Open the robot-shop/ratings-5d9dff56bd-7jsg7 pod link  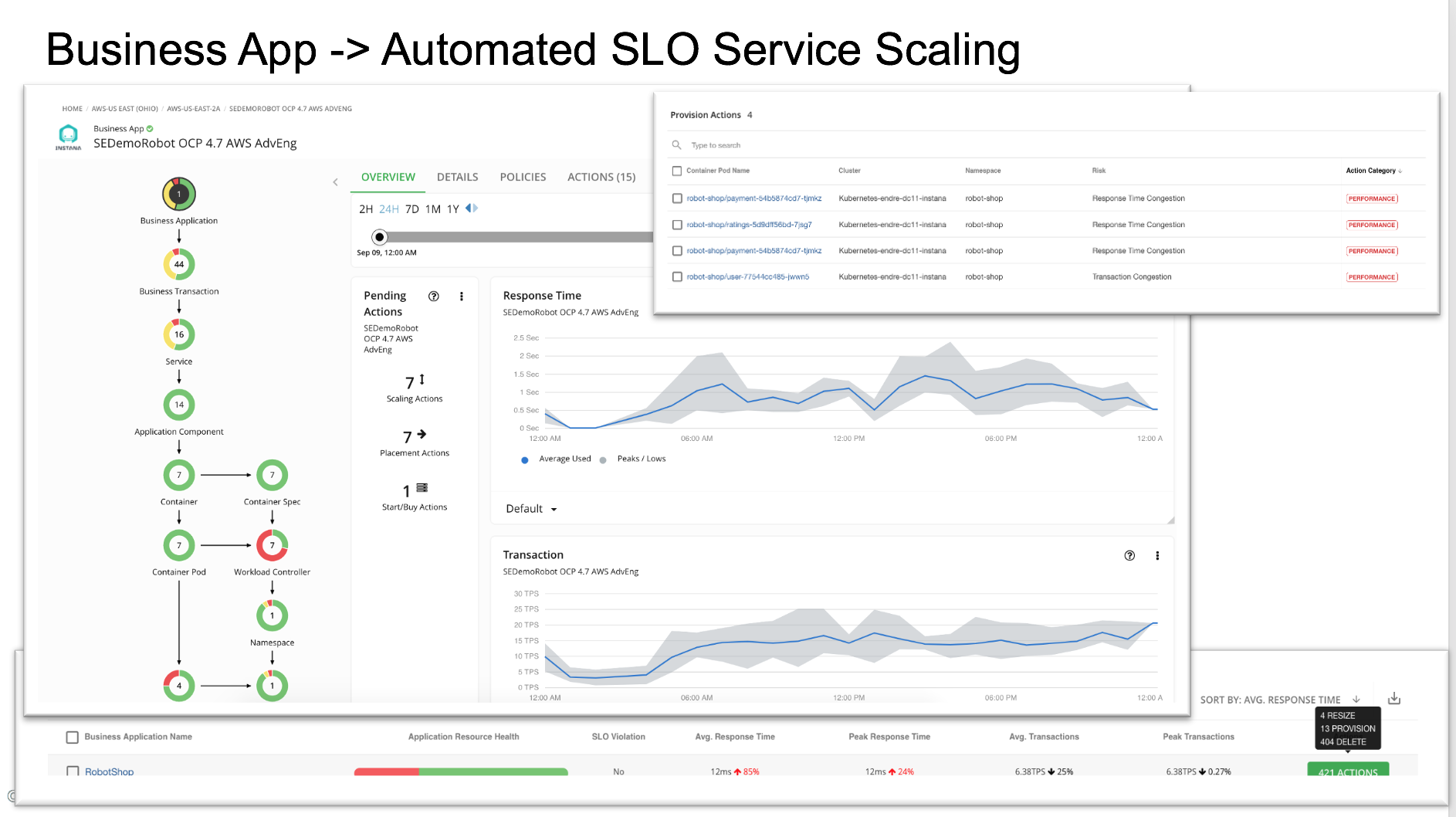tap(749, 225)
